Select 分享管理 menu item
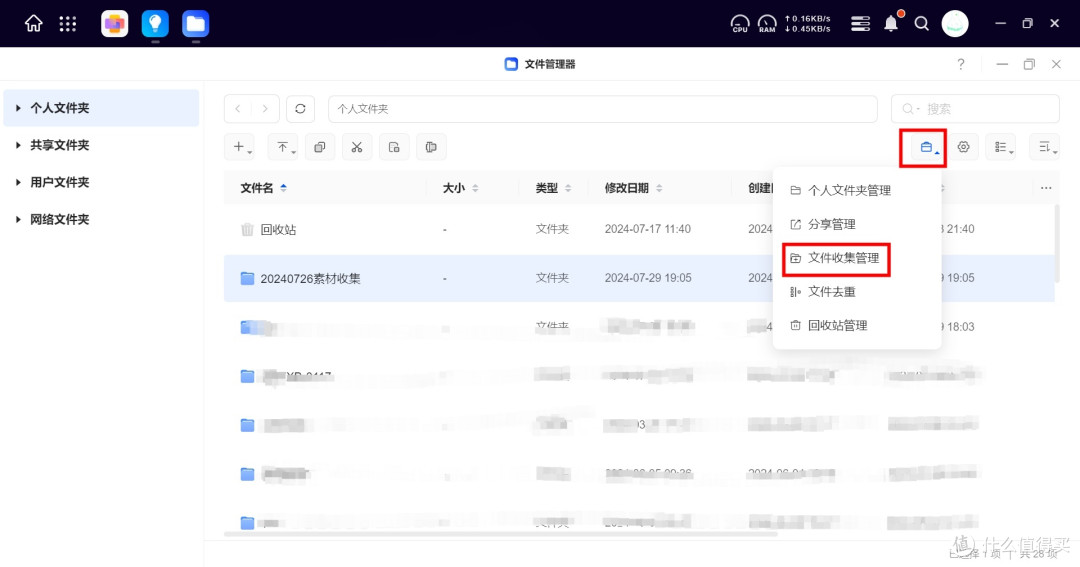The width and height of the screenshot is (1080, 567). click(x=857, y=224)
